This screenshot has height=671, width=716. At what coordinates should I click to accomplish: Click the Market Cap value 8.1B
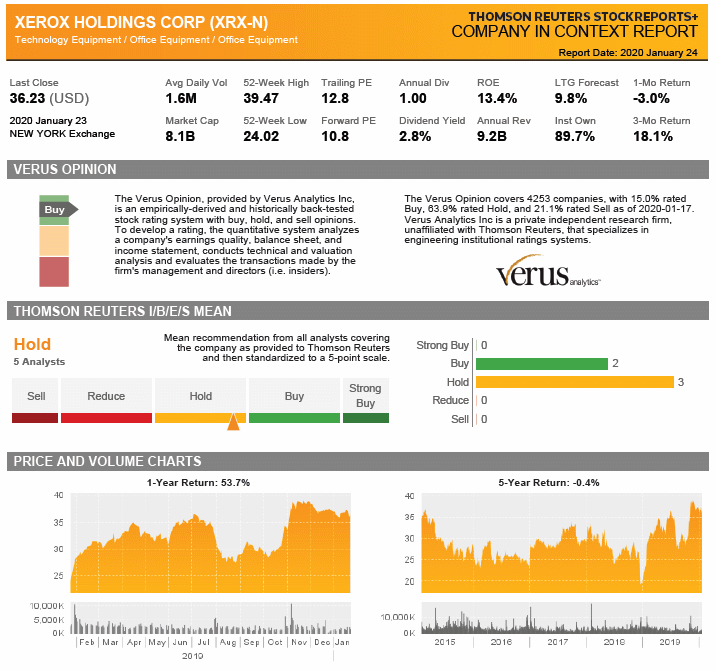tap(180, 136)
